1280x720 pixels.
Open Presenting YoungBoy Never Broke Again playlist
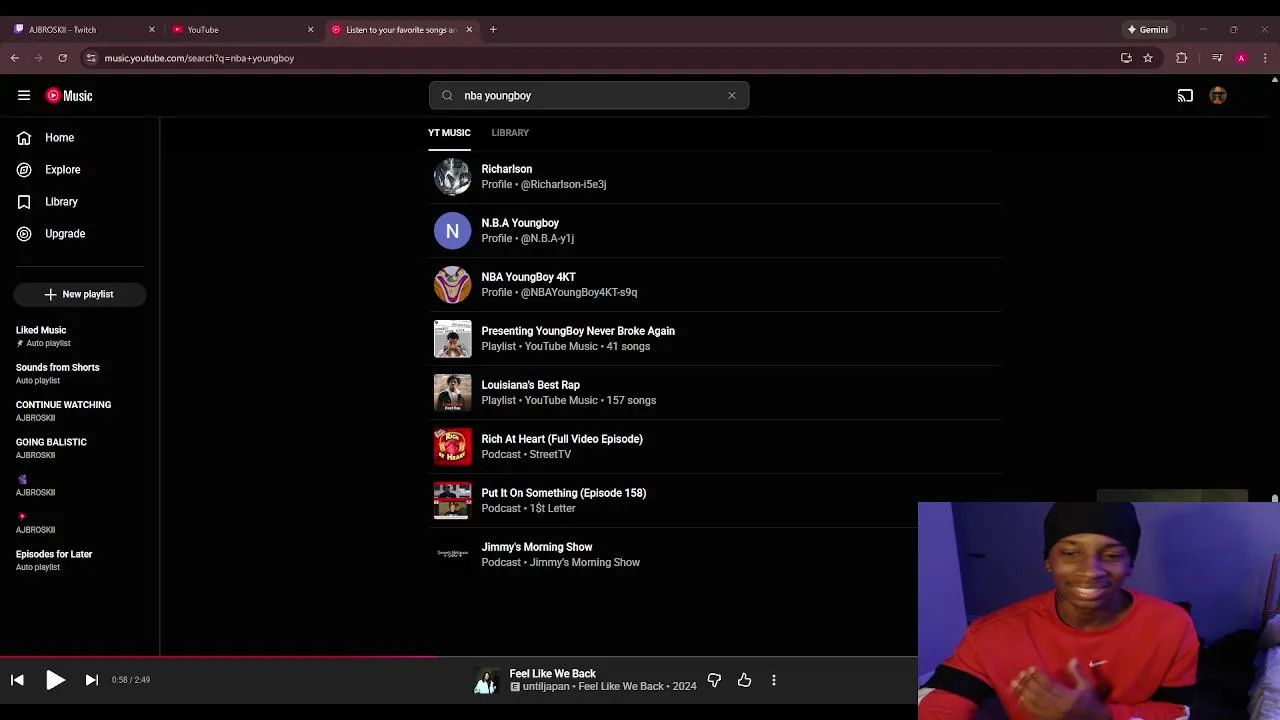tap(715, 339)
